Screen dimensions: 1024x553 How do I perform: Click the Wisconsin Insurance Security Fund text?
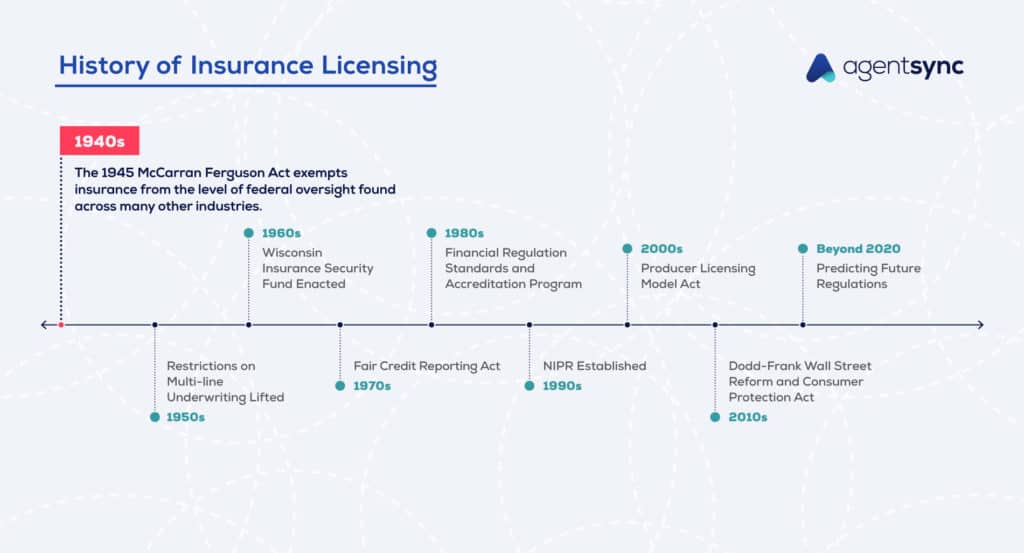tap(317, 268)
